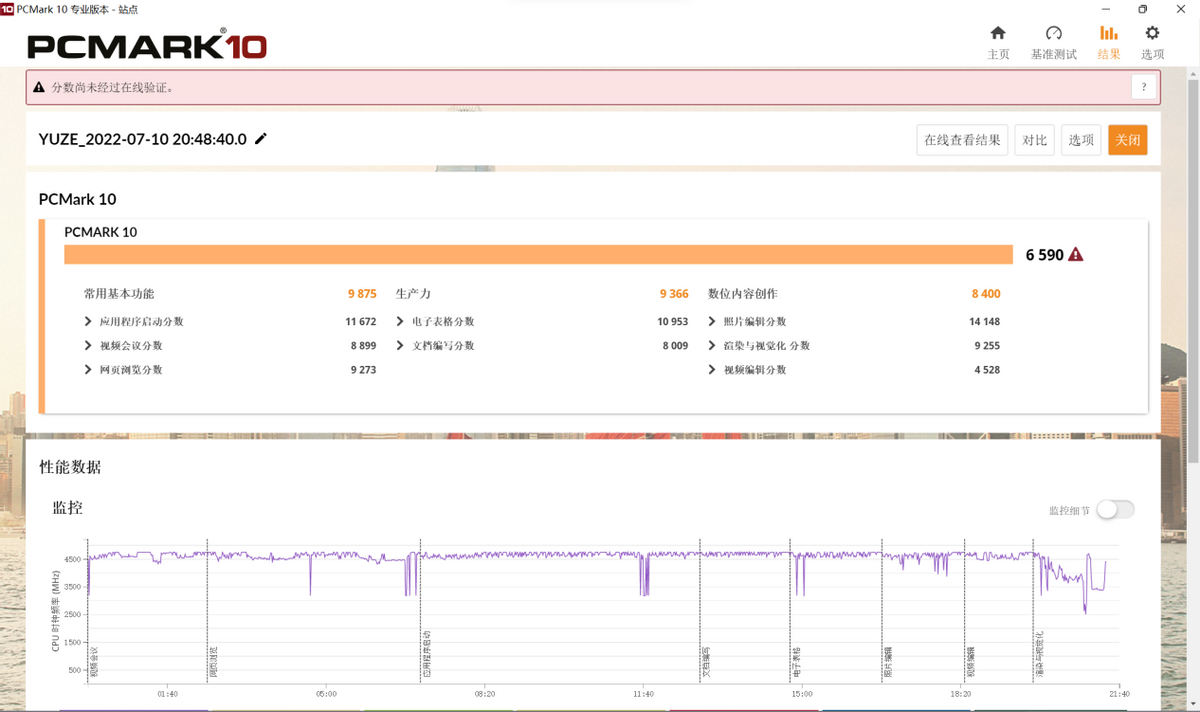Open the 选项 button beside 对比

point(1081,140)
